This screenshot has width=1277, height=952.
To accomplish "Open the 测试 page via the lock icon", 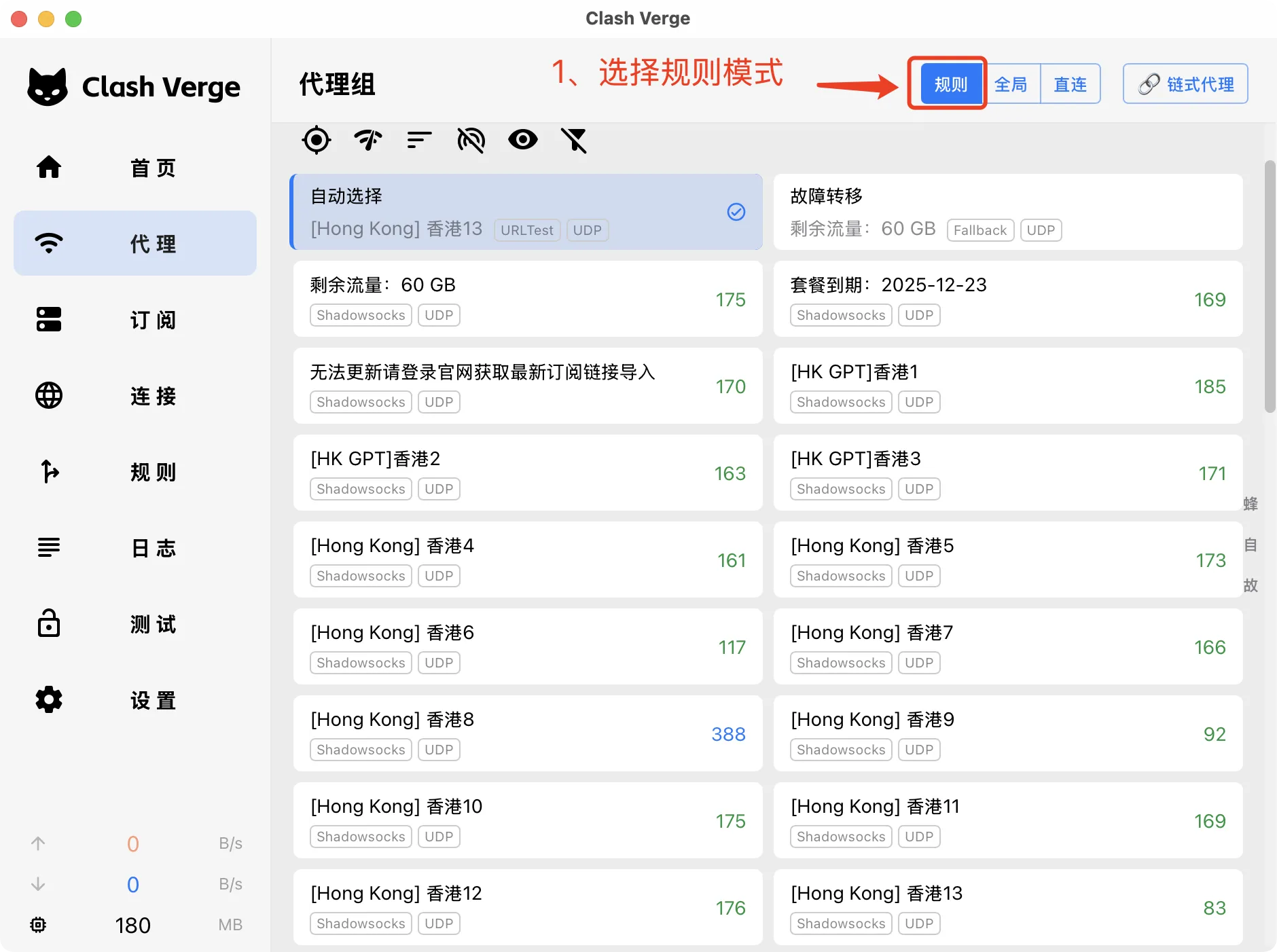I will [x=134, y=624].
